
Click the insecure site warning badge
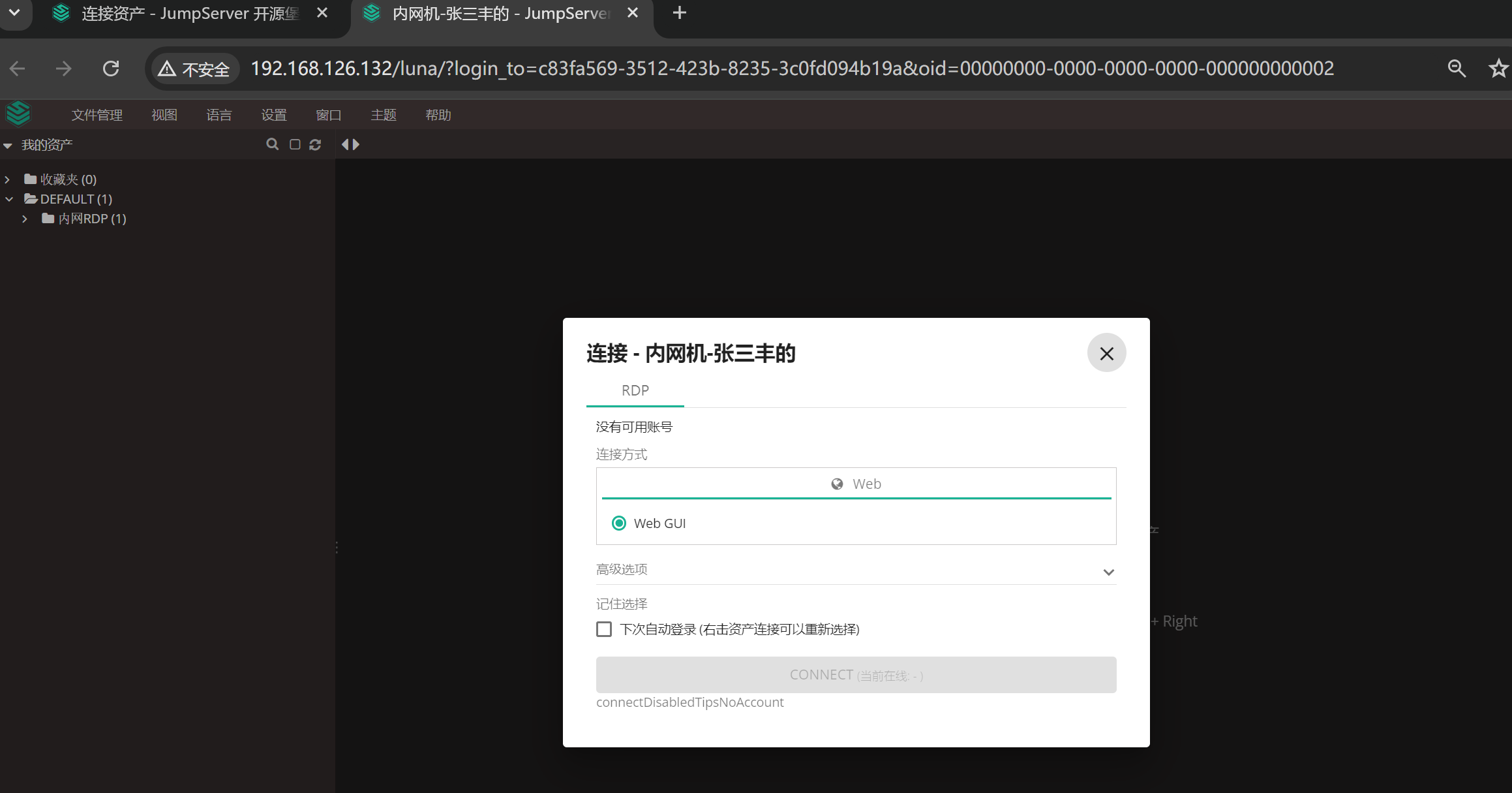pos(194,69)
